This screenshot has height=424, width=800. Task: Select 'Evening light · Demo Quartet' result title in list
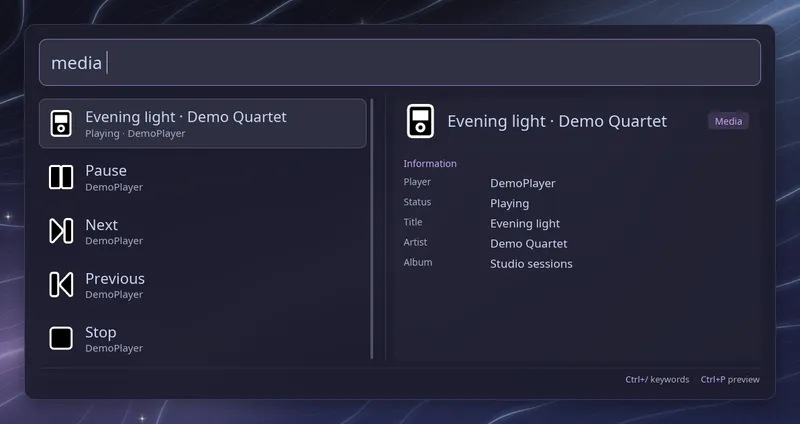[186, 117]
